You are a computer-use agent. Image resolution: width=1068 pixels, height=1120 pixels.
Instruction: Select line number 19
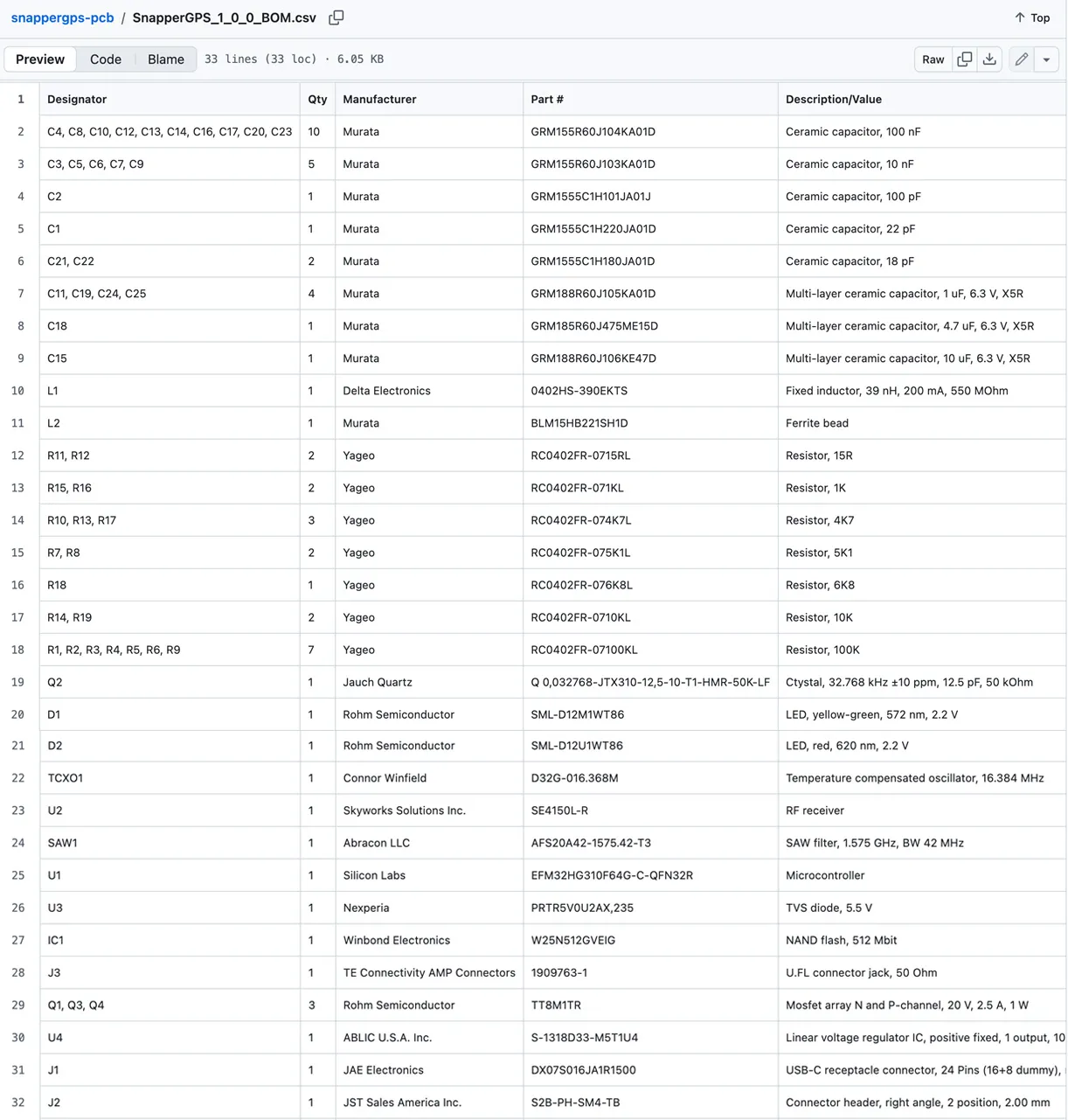coord(17,682)
